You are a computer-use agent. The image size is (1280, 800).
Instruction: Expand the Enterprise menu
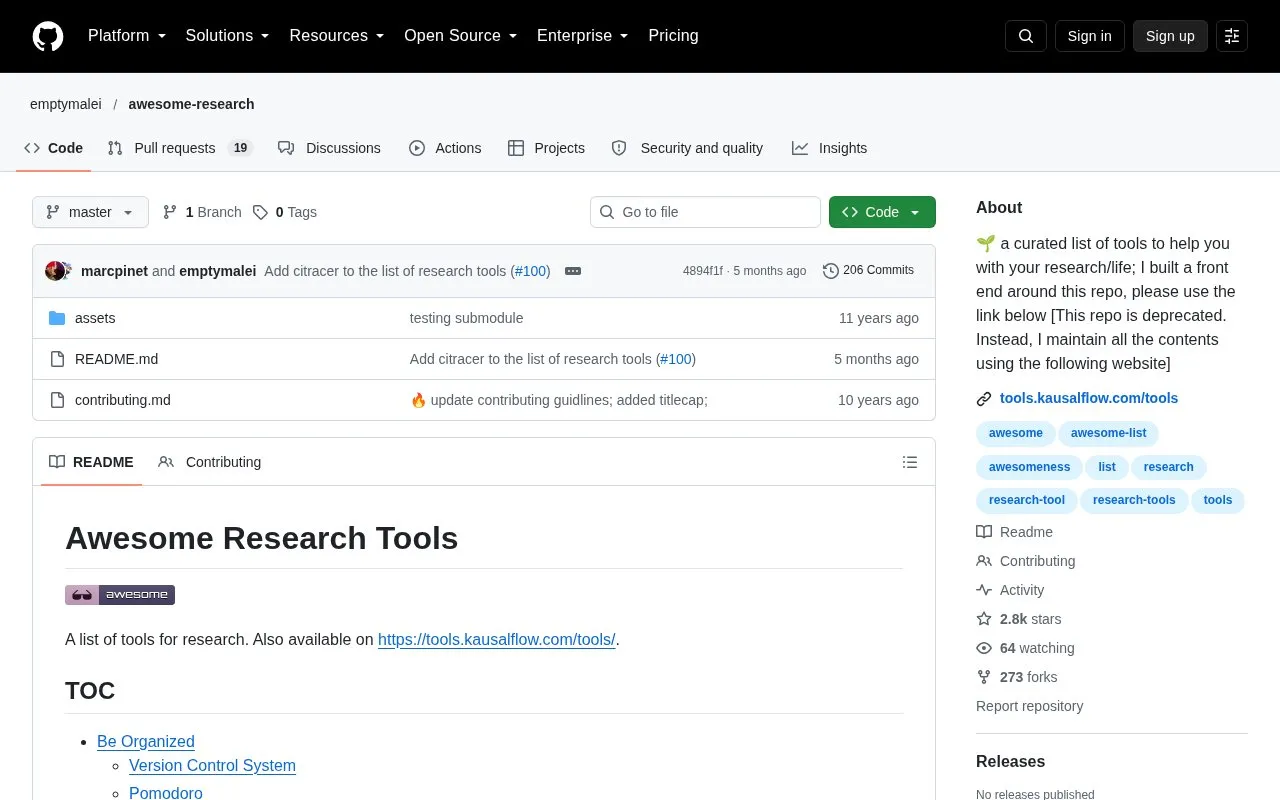click(x=583, y=36)
